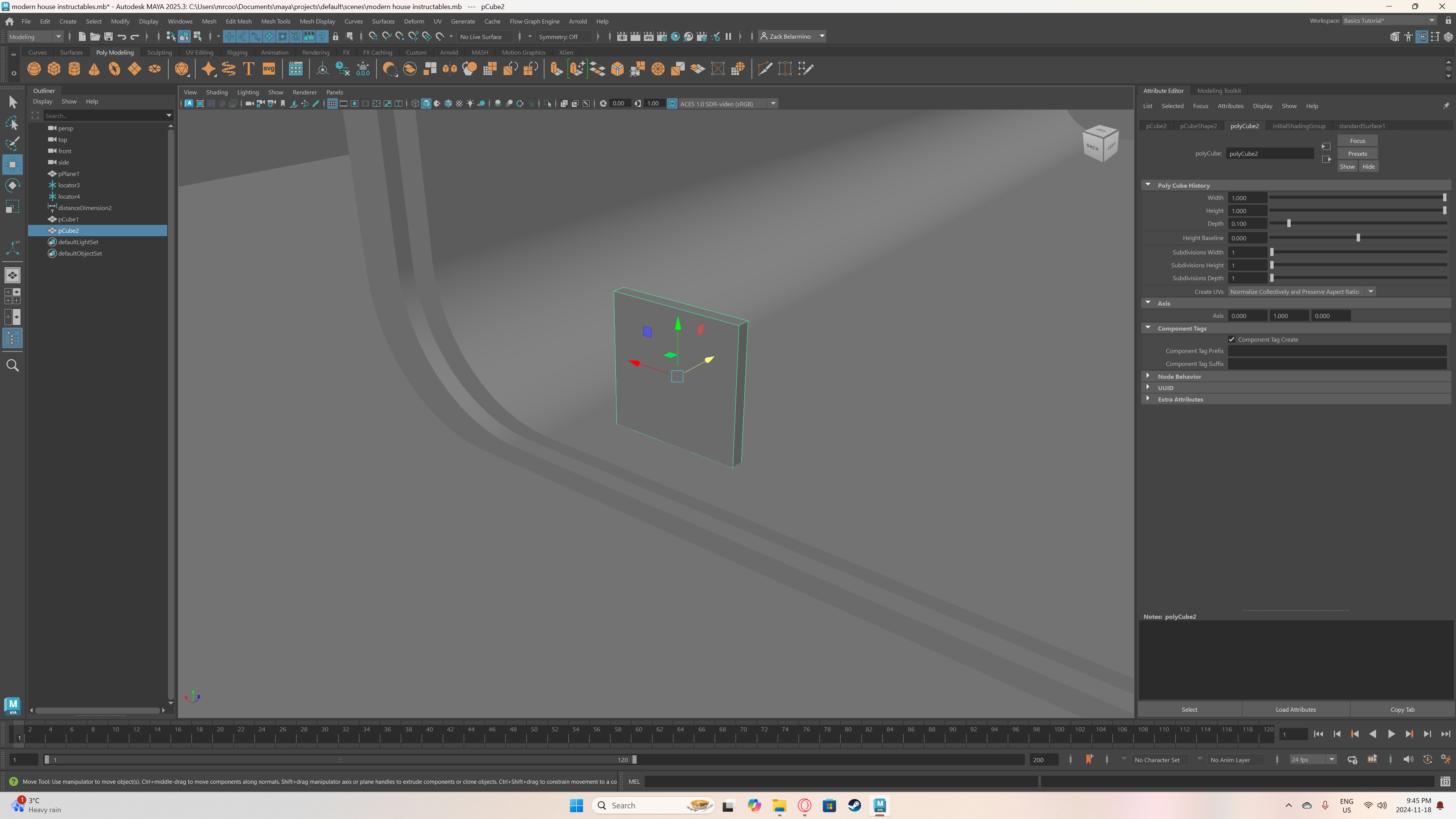Click the Undo arrow icon
The width and height of the screenshot is (1456, 819).
click(x=121, y=37)
